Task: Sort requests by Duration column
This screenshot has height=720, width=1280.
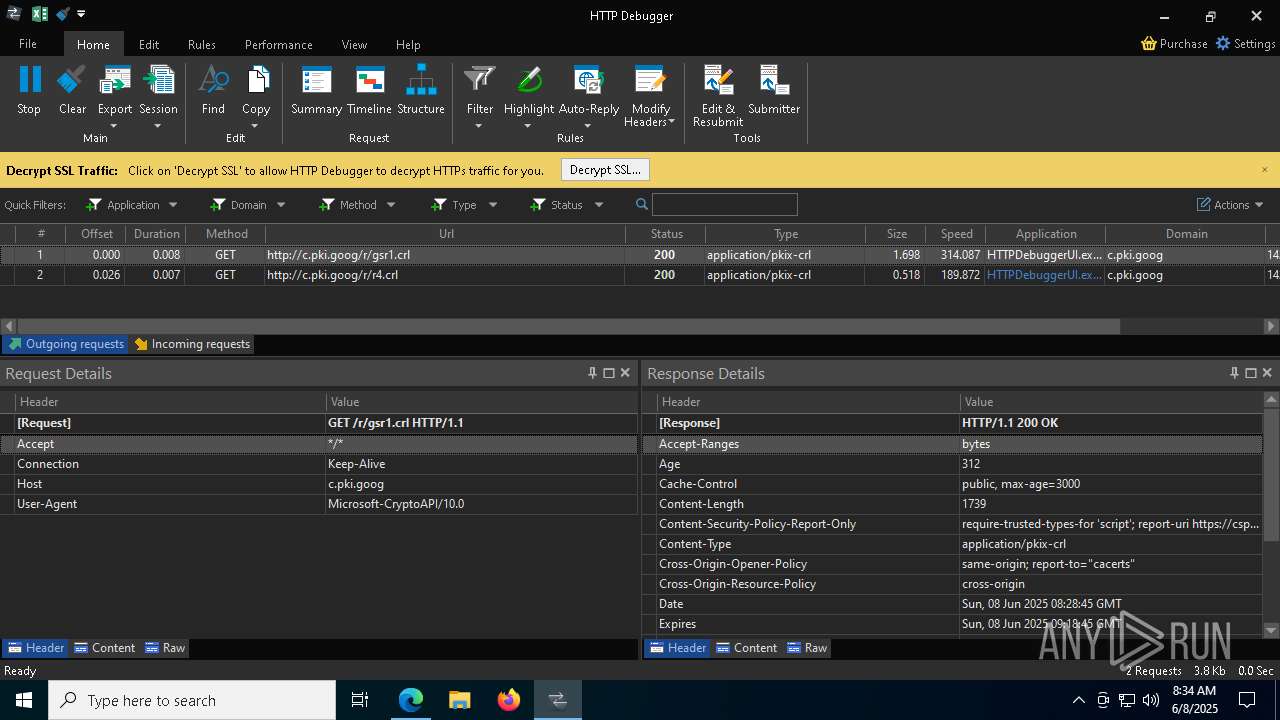Action: click(156, 234)
